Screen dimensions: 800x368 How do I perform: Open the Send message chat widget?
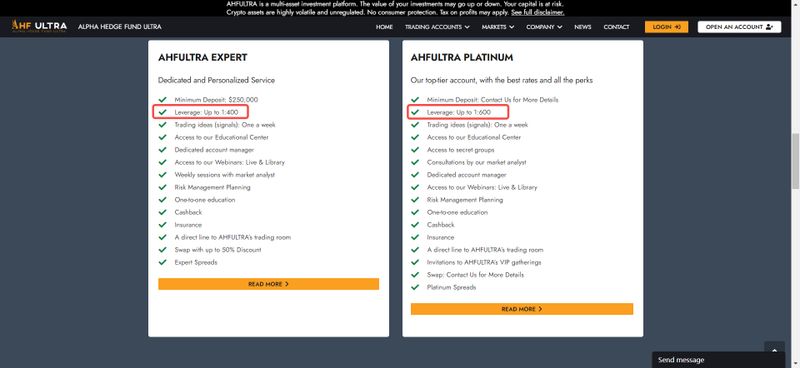coord(718,360)
